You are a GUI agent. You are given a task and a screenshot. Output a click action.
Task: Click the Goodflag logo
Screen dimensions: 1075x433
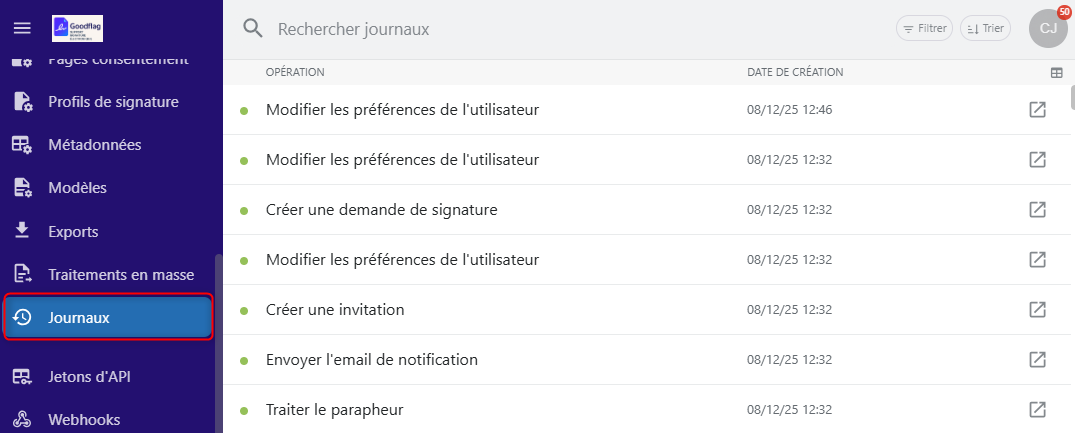click(77, 28)
